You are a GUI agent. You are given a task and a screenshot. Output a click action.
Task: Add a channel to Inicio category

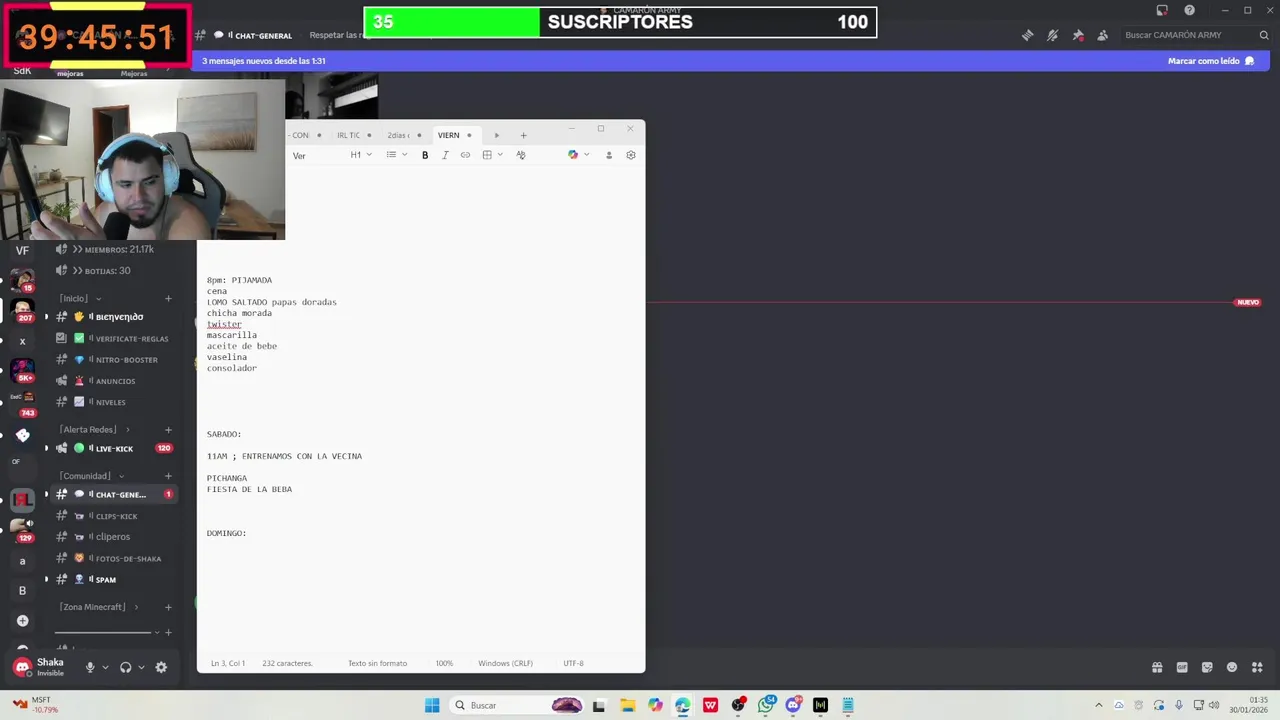point(168,298)
